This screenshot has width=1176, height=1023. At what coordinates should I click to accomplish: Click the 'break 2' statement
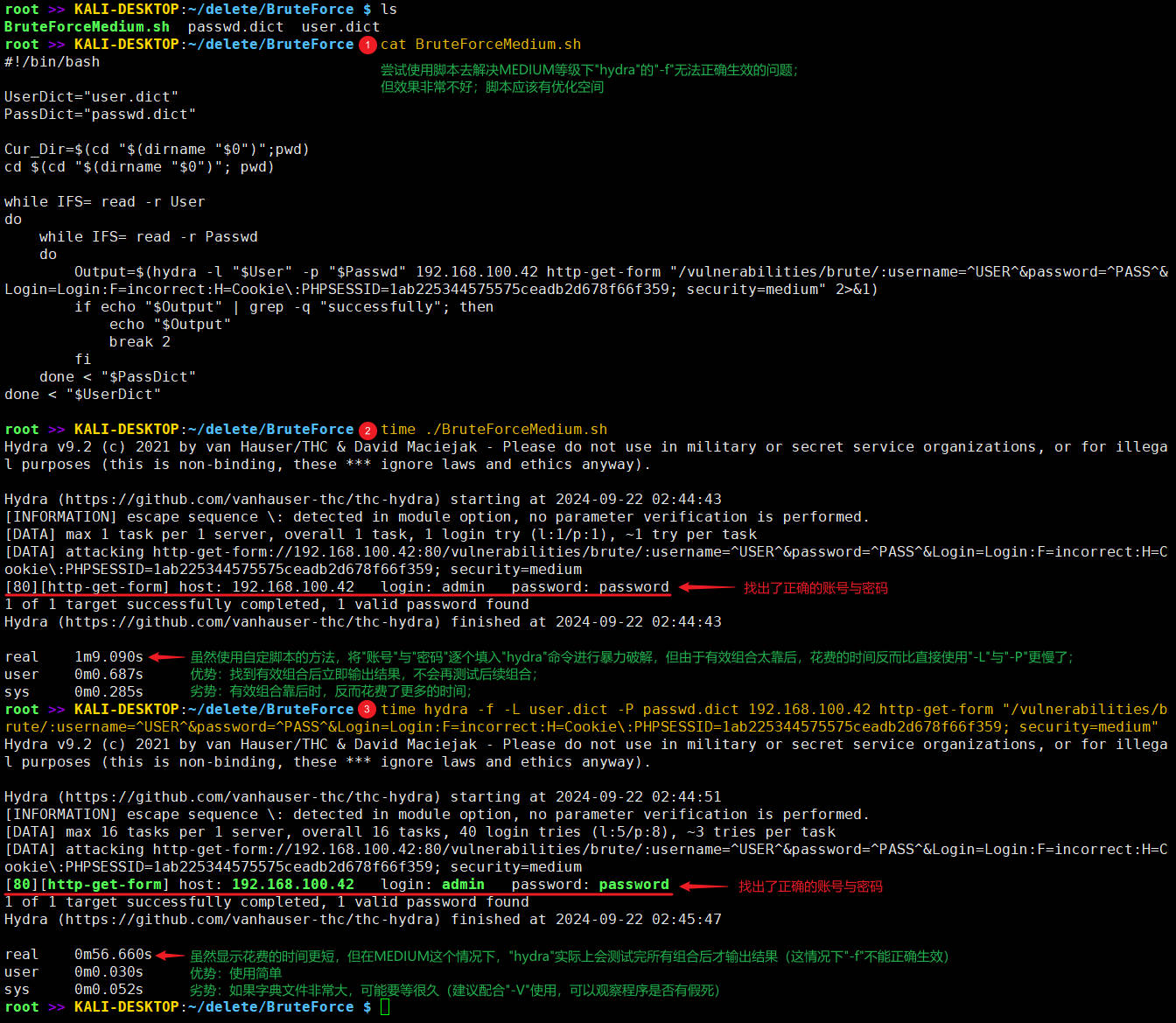pyautogui.click(x=140, y=341)
